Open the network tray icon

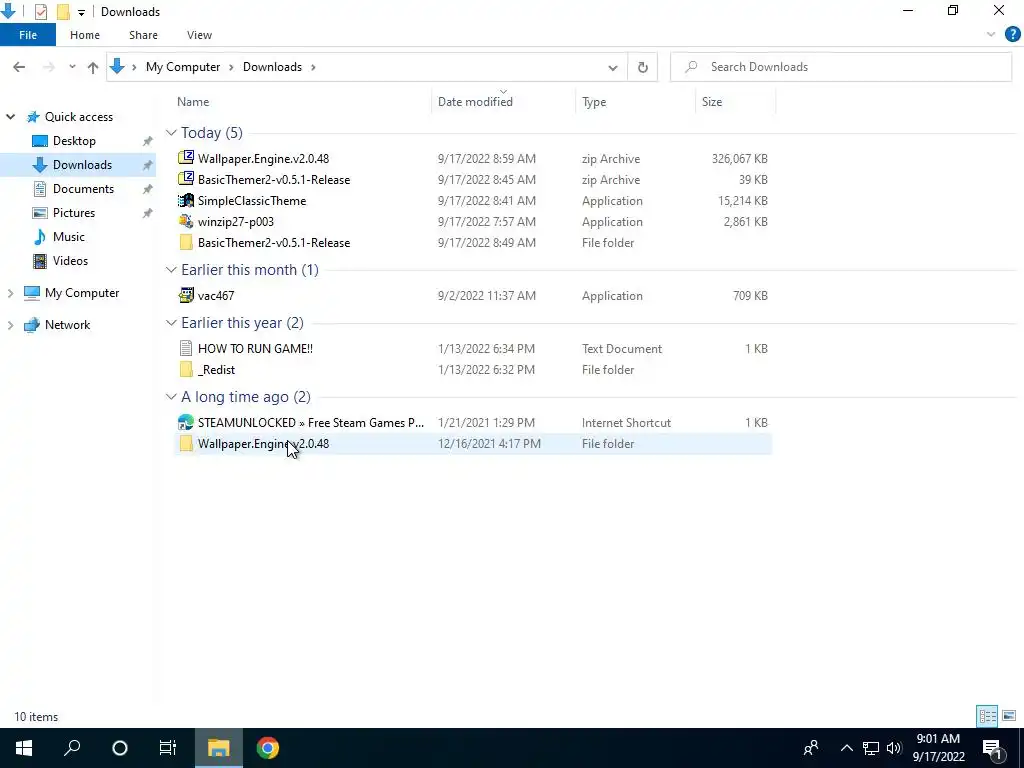(871, 748)
